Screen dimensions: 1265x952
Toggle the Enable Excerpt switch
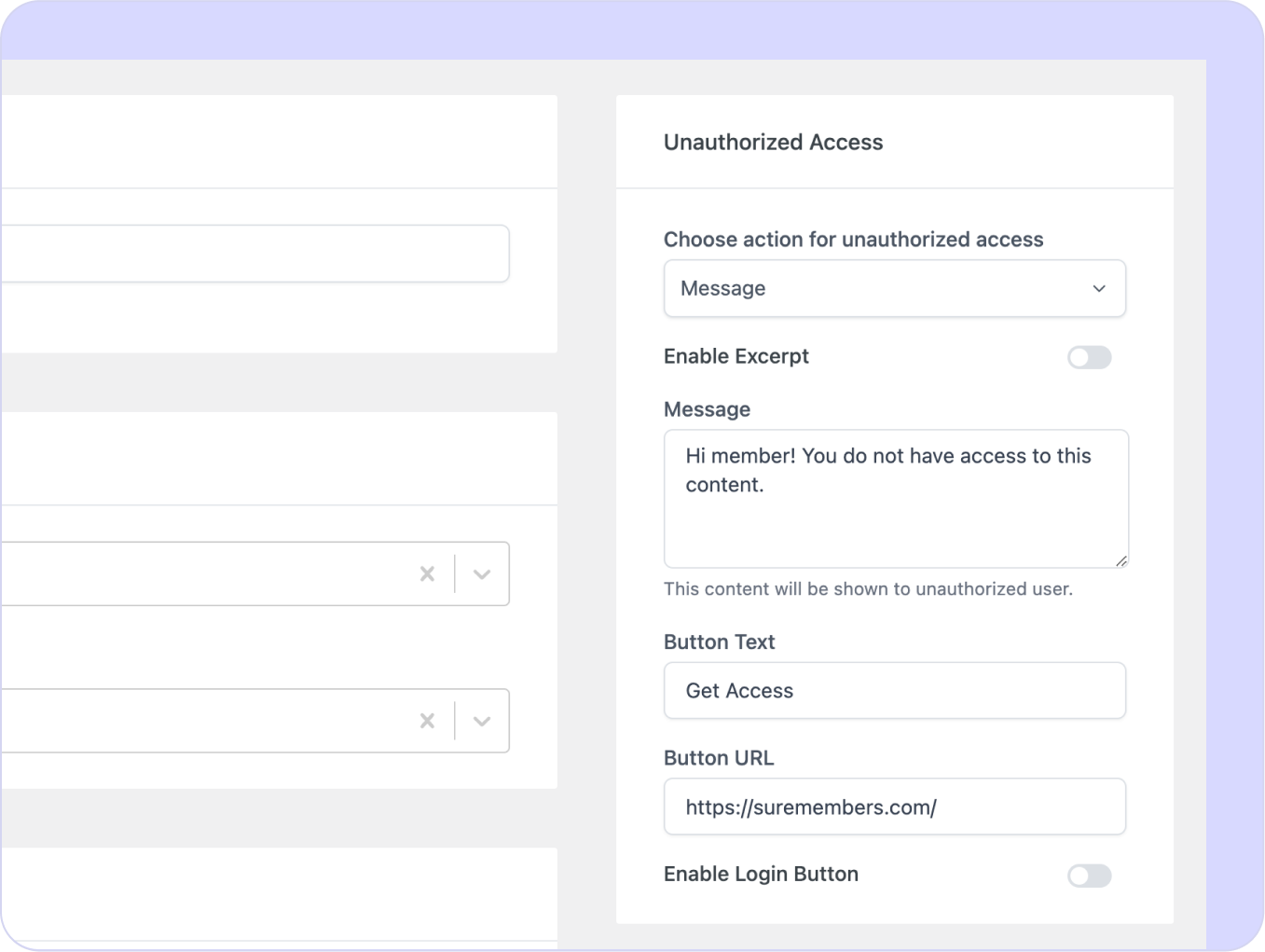click(1089, 357)
